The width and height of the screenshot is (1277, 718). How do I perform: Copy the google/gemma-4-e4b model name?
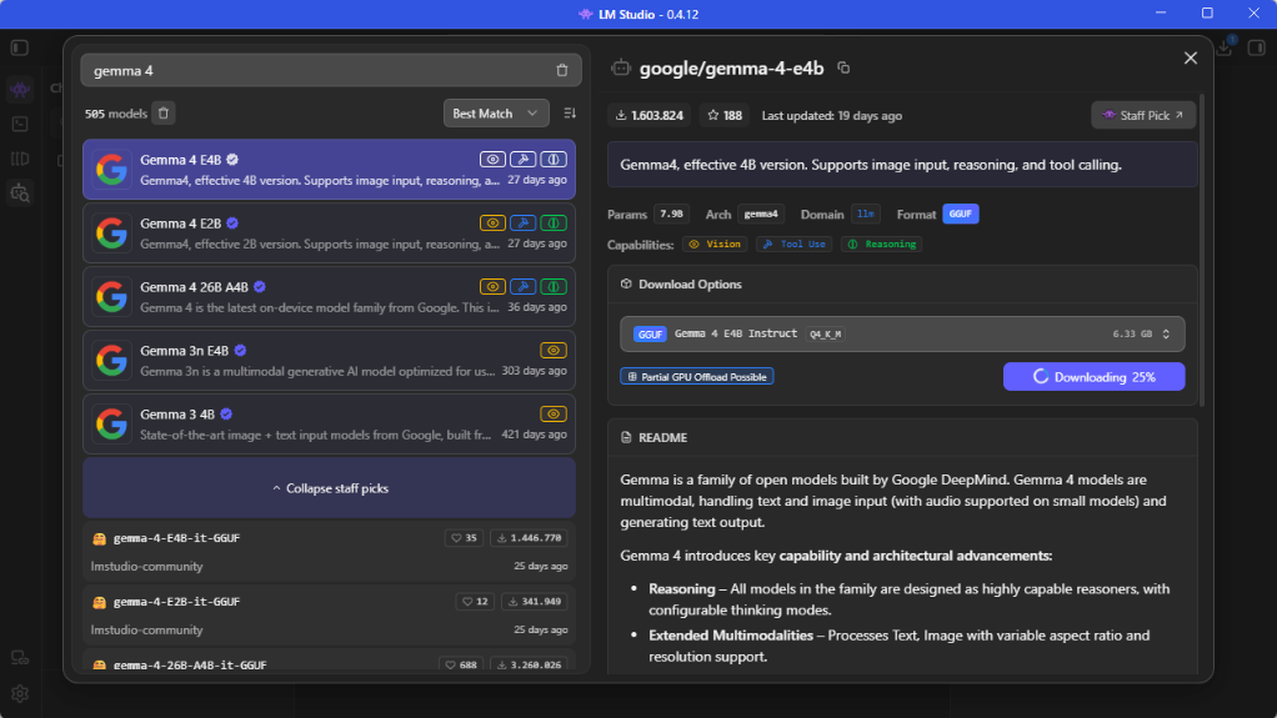pyautogui.click(x=844, y=68)
